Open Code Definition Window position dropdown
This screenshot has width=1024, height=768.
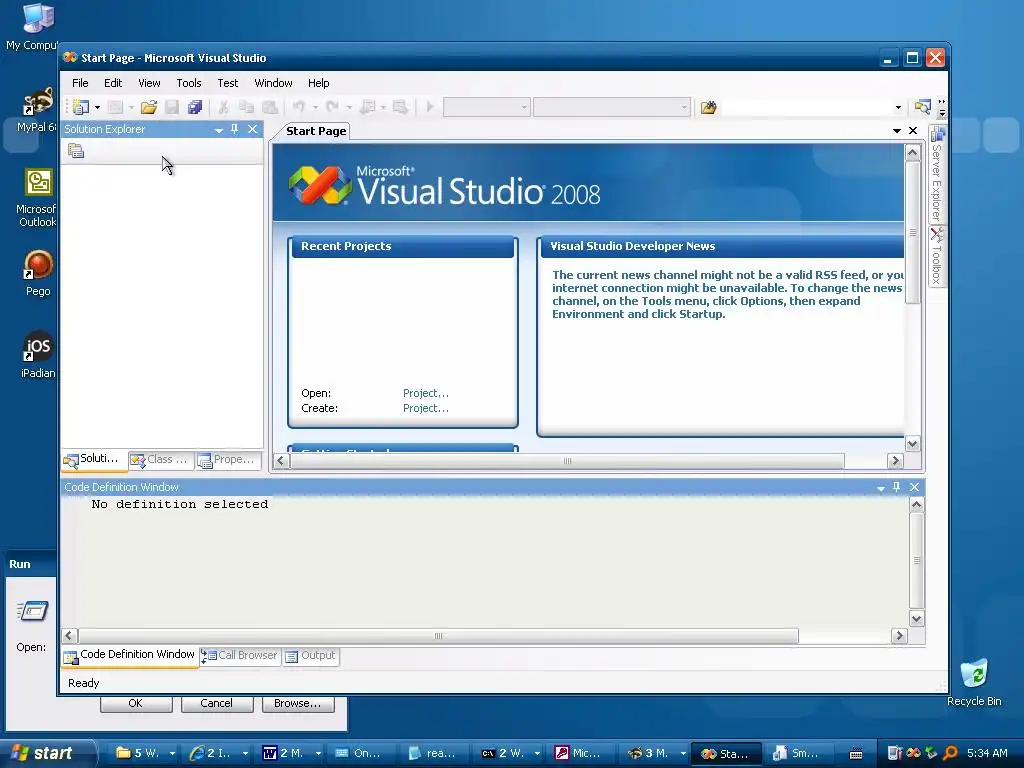tap(880, 488)
